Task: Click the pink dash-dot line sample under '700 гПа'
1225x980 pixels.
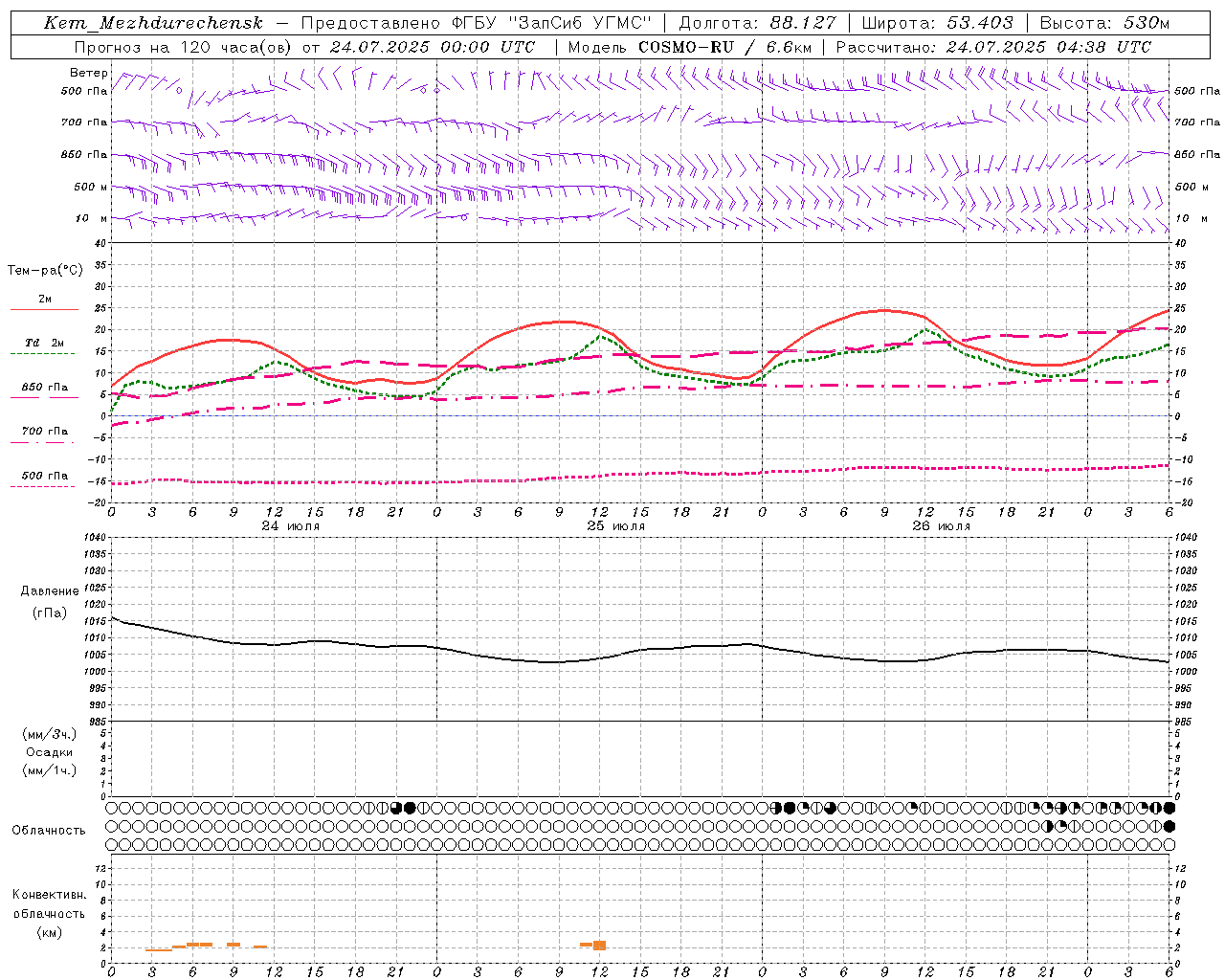Action: pos(42,443)
